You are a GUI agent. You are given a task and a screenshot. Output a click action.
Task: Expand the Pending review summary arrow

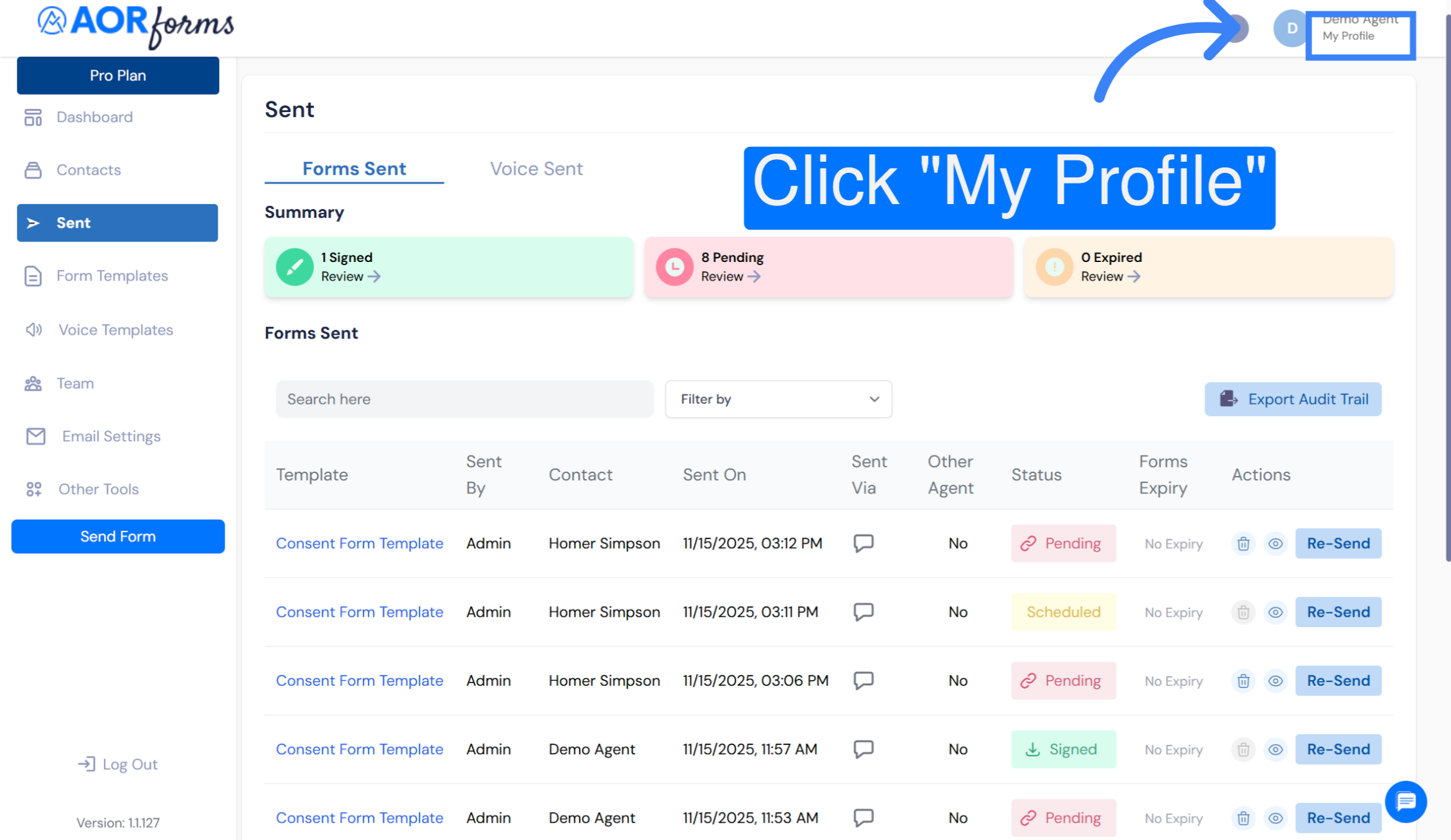[x=755, y=276]
